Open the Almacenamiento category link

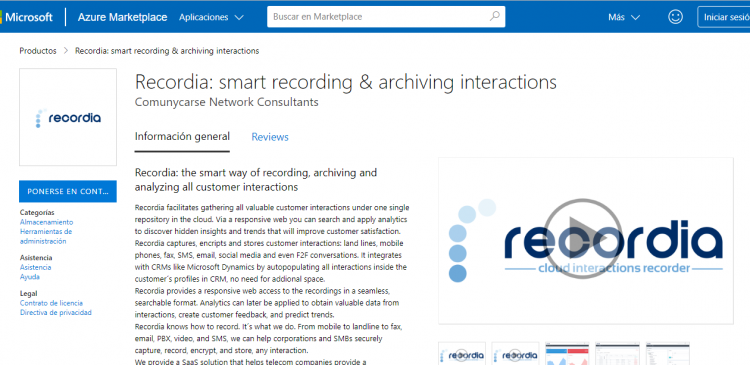tap(46, 222)
